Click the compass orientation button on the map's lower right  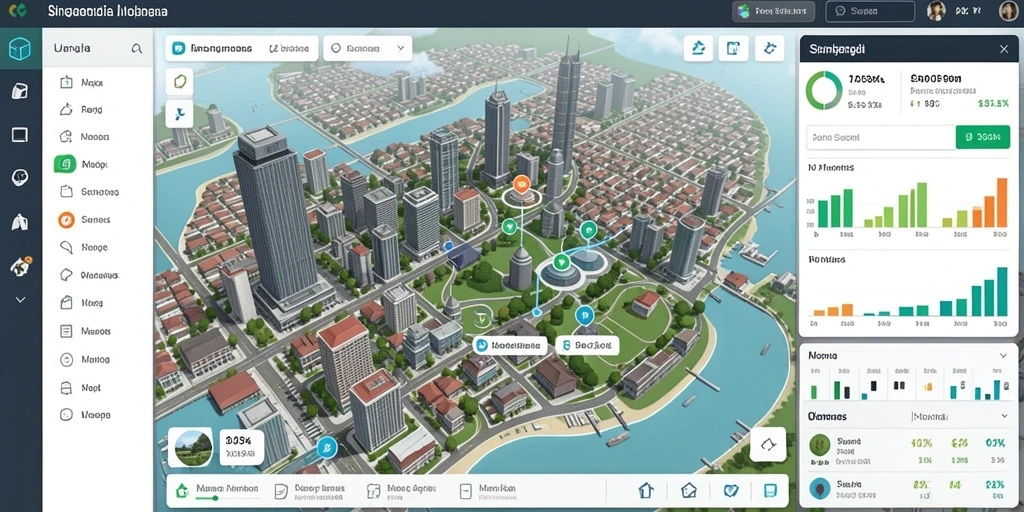[767, 445]
